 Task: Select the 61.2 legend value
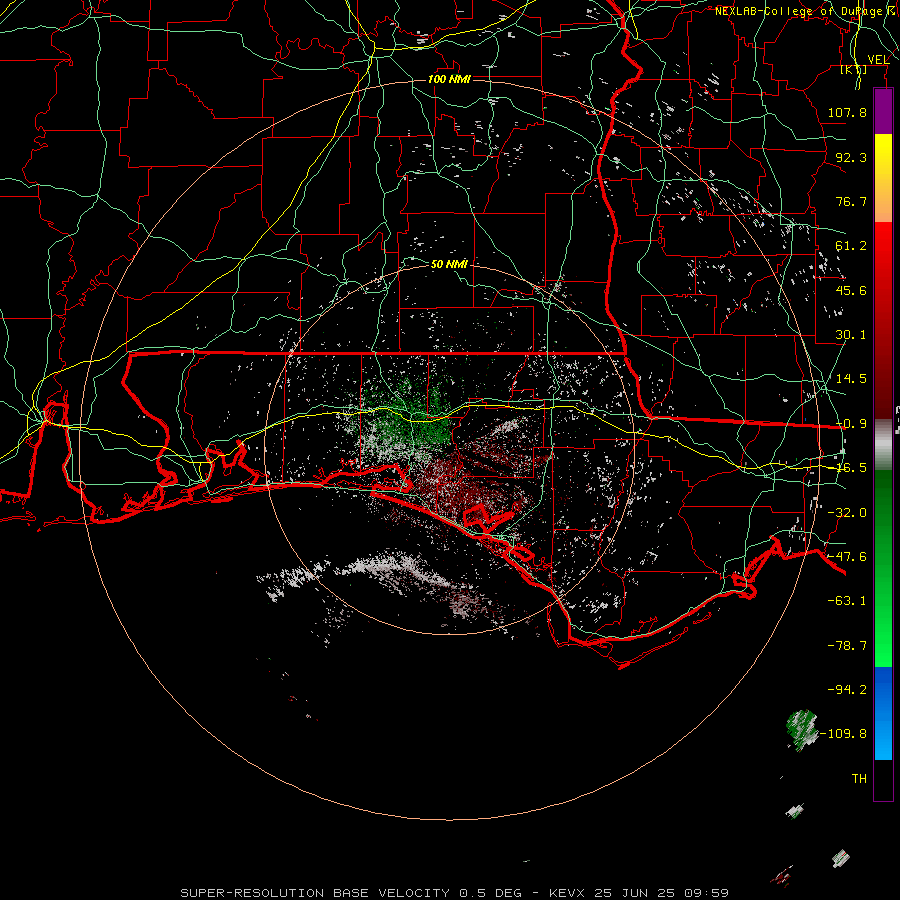851,246
